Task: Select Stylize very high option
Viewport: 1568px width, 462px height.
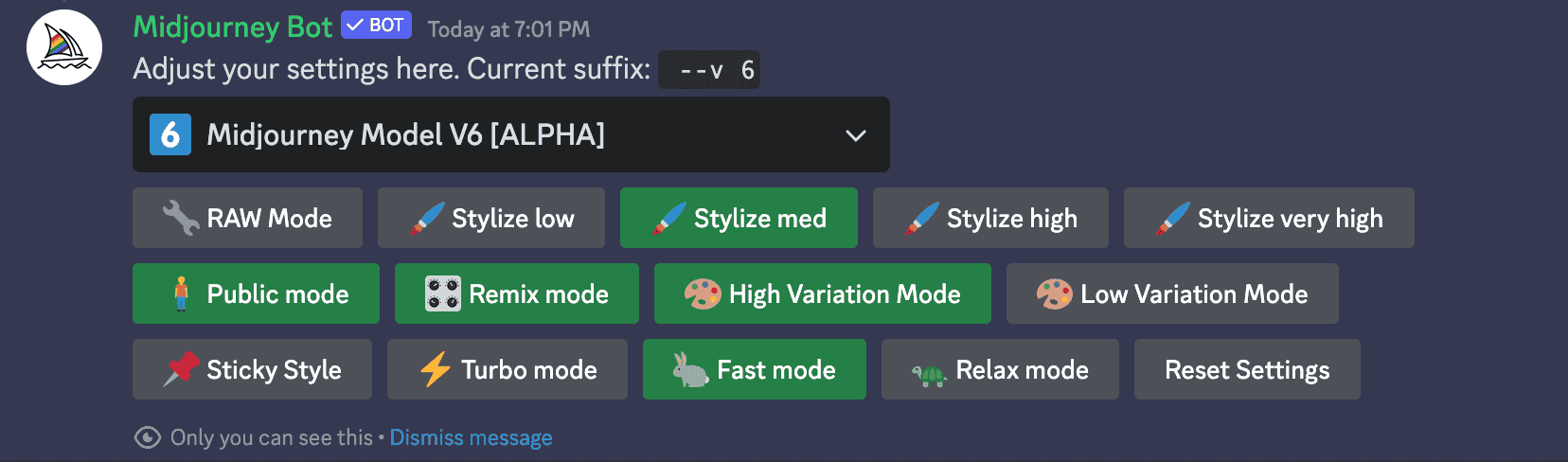Action: pos(1269,218)
